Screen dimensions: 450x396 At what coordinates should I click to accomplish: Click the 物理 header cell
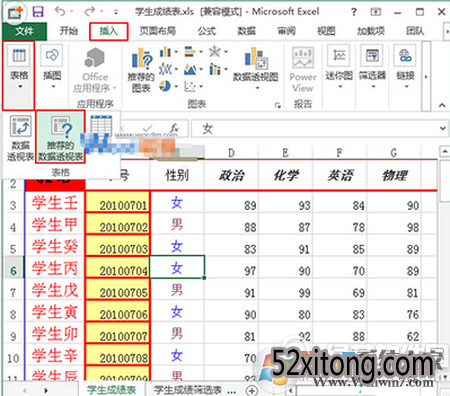click(394, 175)
